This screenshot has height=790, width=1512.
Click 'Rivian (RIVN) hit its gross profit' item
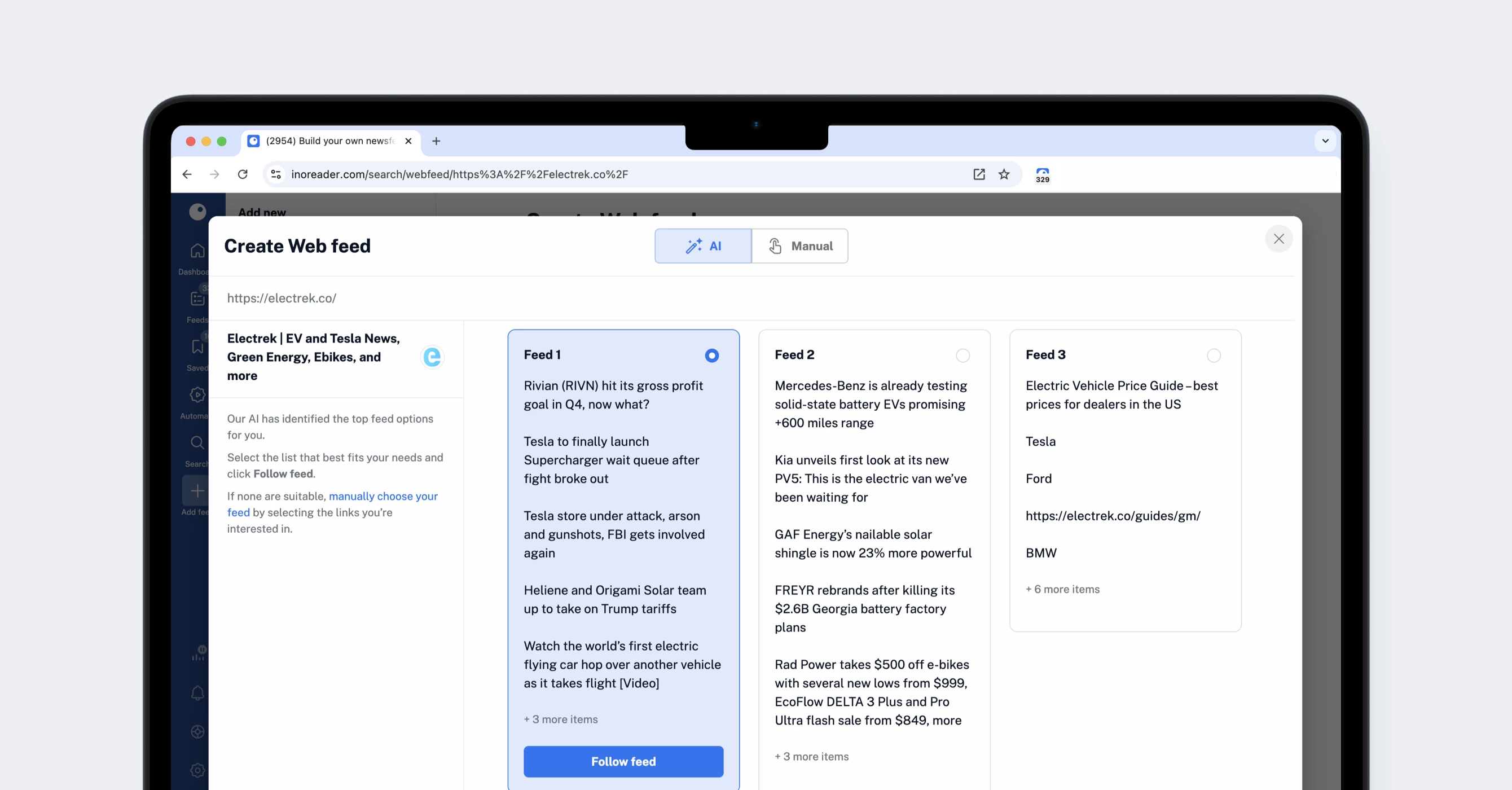coord(613,395)
